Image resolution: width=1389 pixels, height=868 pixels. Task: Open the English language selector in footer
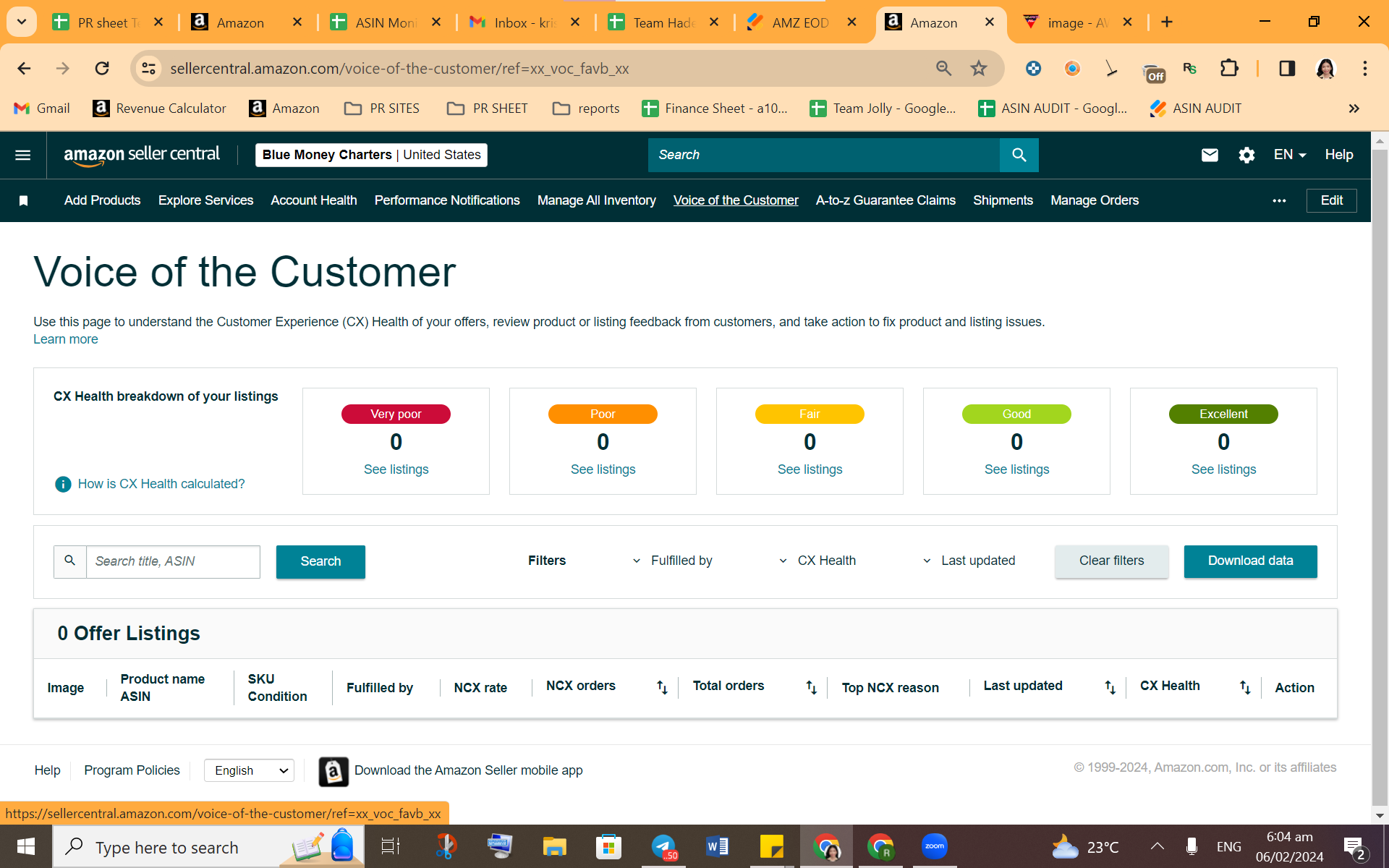249,771
